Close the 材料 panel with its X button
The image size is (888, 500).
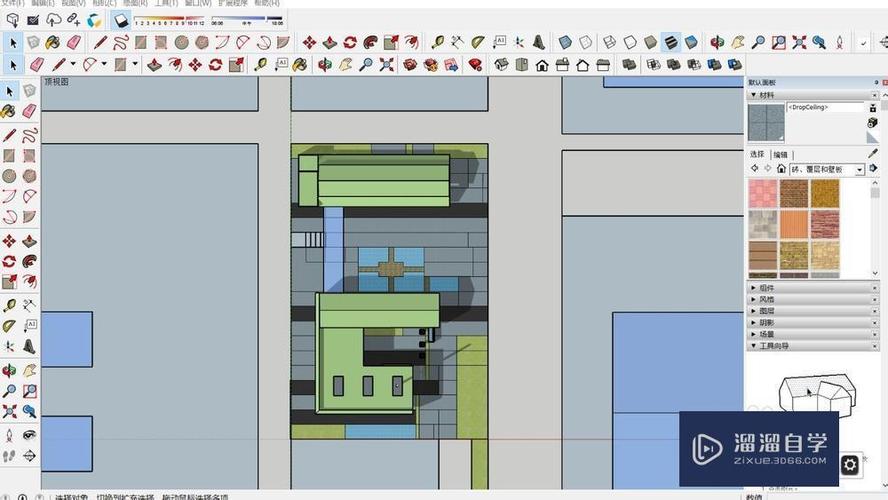click(x=874, y=95)
